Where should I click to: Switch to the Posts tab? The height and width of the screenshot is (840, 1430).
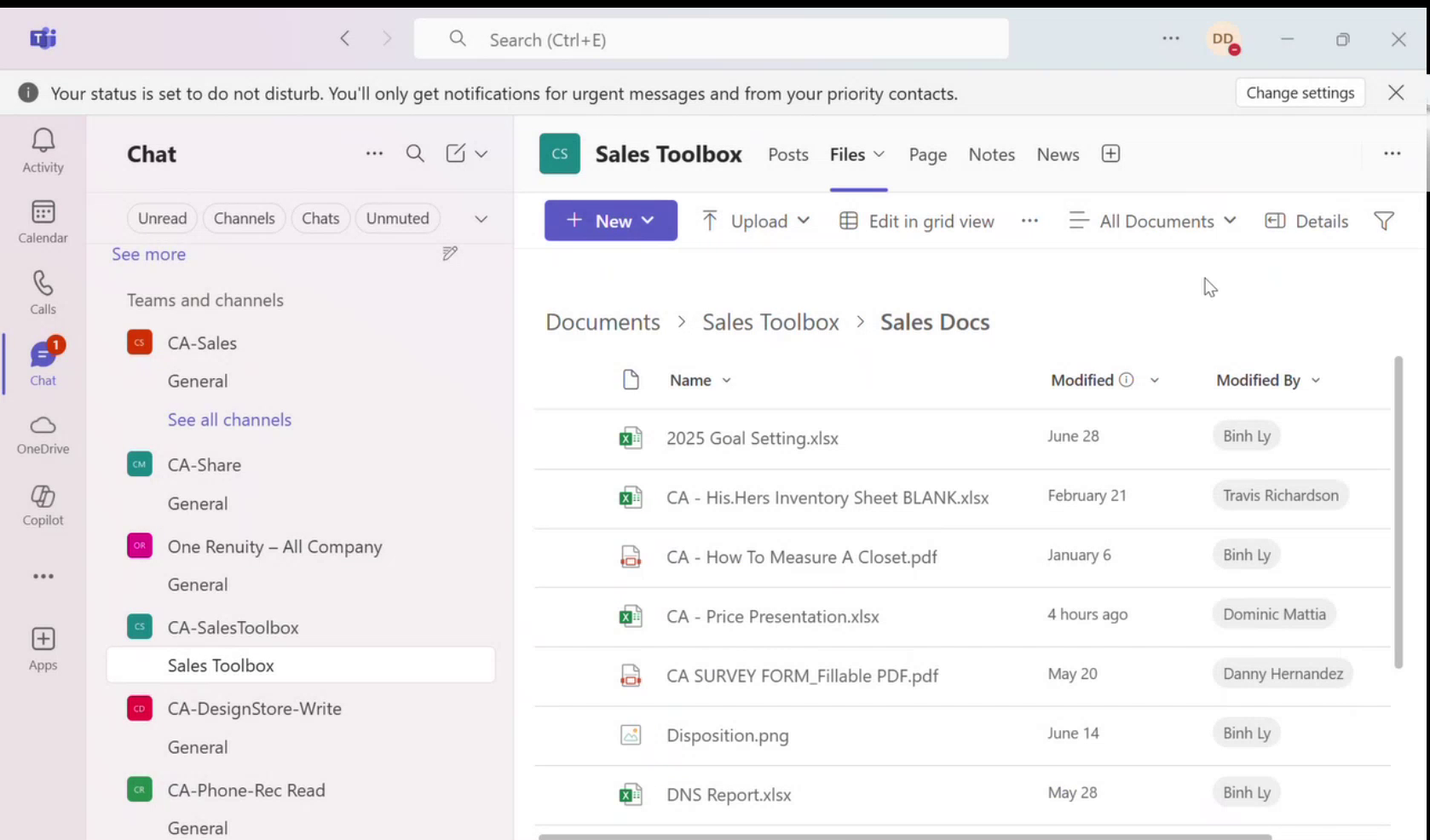tap(787, 154)
